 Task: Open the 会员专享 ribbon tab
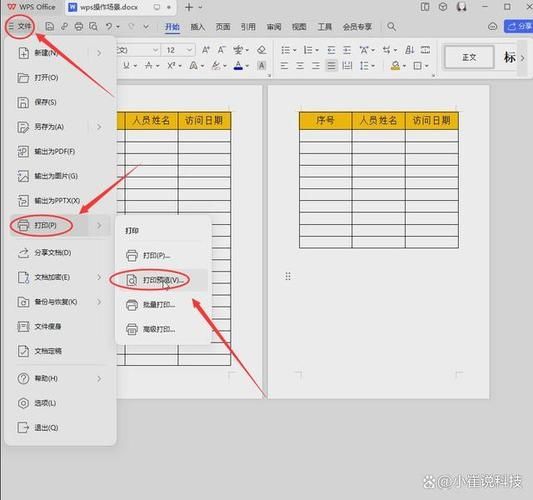pos(357,27)
